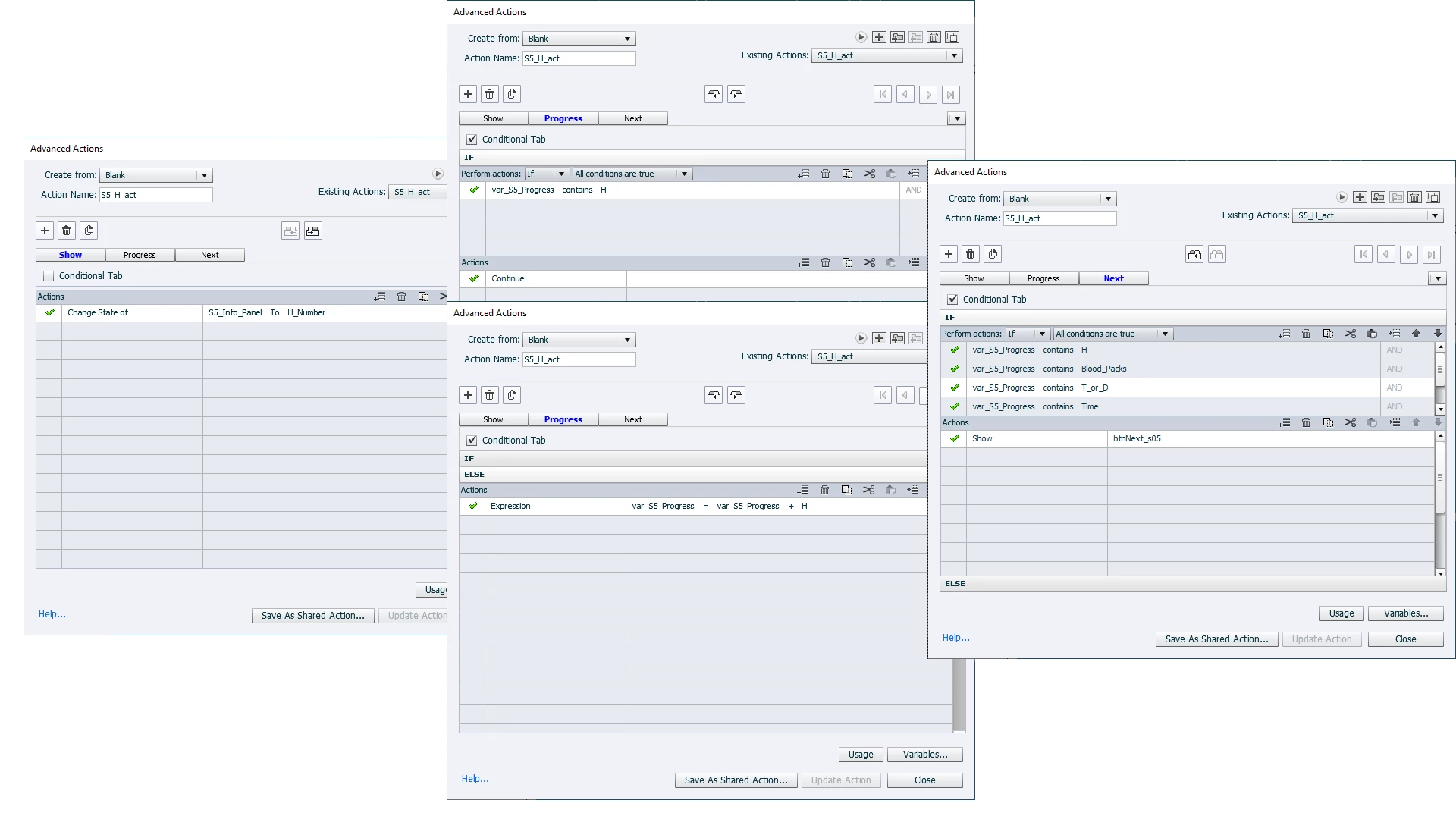Image resolution: width=1456 pixels, height=819 pixels.
Task: Switch to Progress tab in the left dialog
Action: tap(140, 255)
